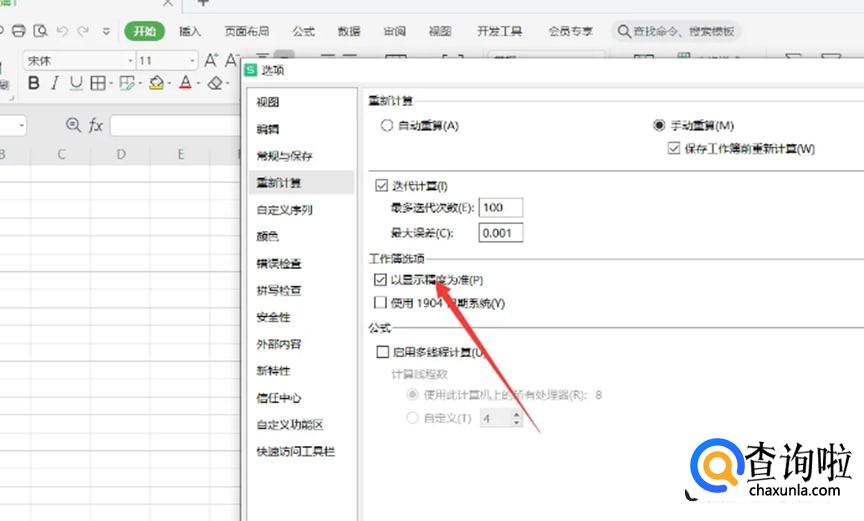Expand the eraser clear dropdown arrow
Screen dimensions: 864x521
pyautogui.click(x=227, y=84)
